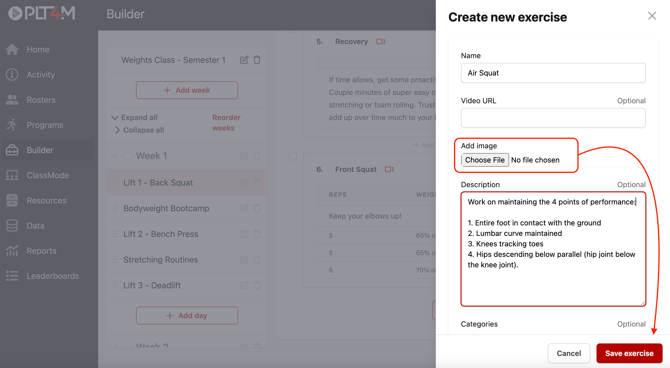Edit Weights Class - Semester 1 program
670x368 pixels.
(x=244, y=60)
